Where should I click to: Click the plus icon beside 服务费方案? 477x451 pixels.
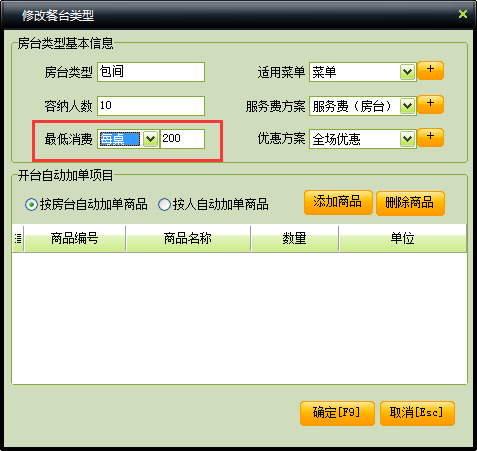coord(430,104)
